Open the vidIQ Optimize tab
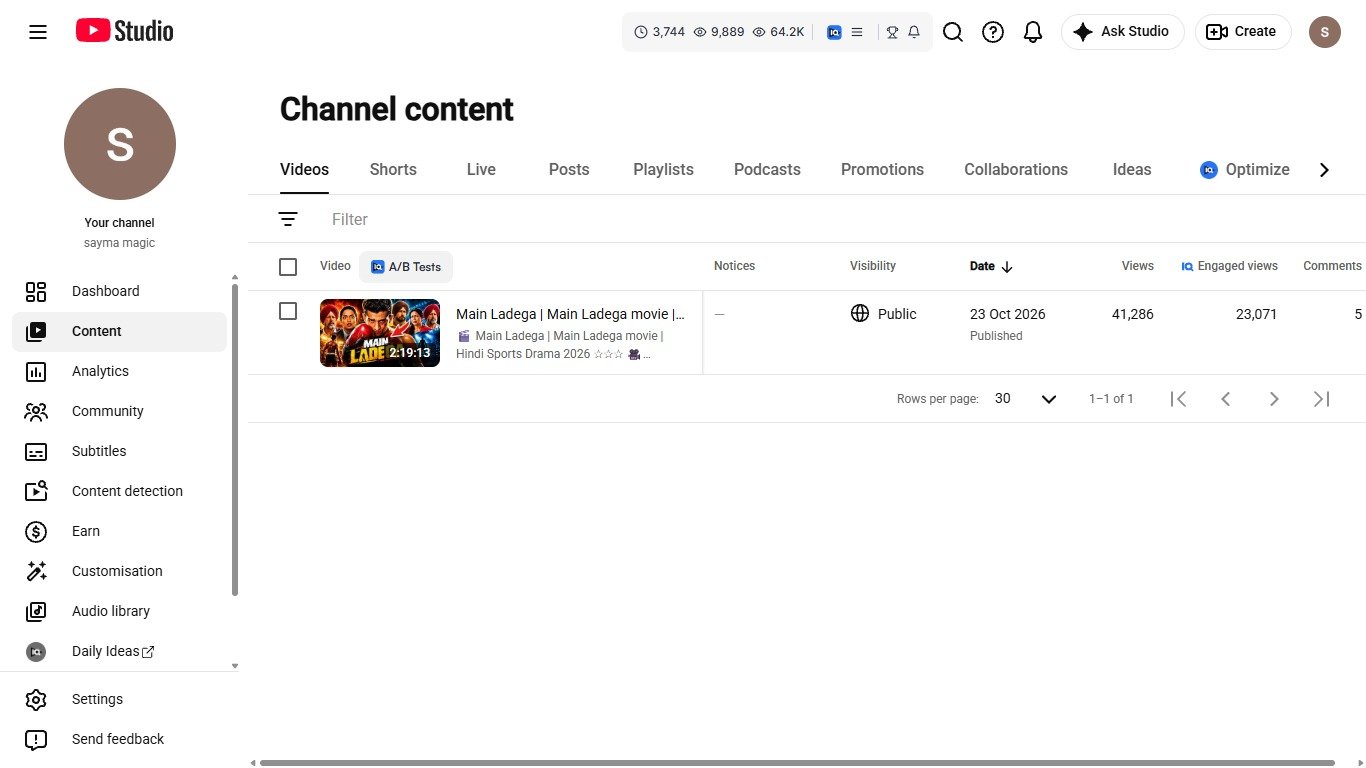This screenshot has height=768, width=1366. [x=1245, y=170]
